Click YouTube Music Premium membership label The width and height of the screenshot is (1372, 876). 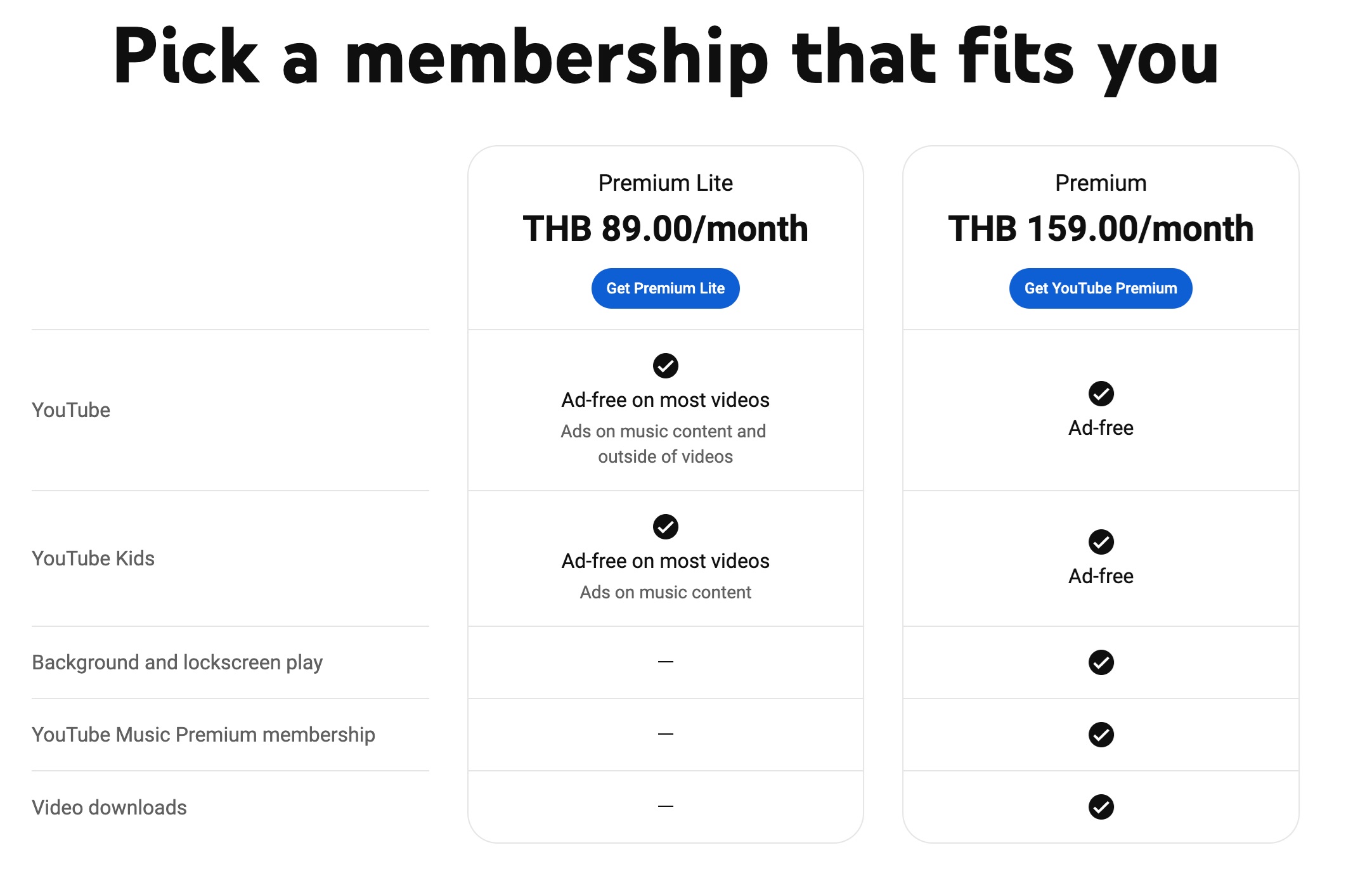(x=203, y=735)
